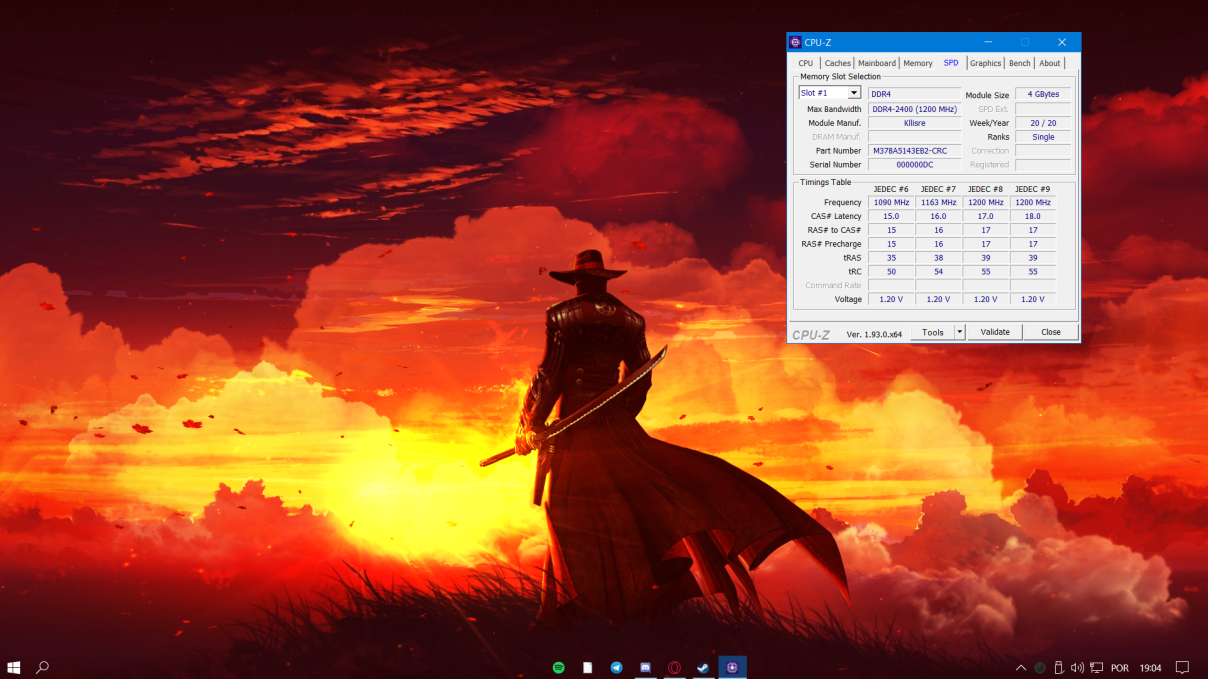
Task: Click the JEDEC #6 Voltage 1.20 V cell
Action: [891, 299]
